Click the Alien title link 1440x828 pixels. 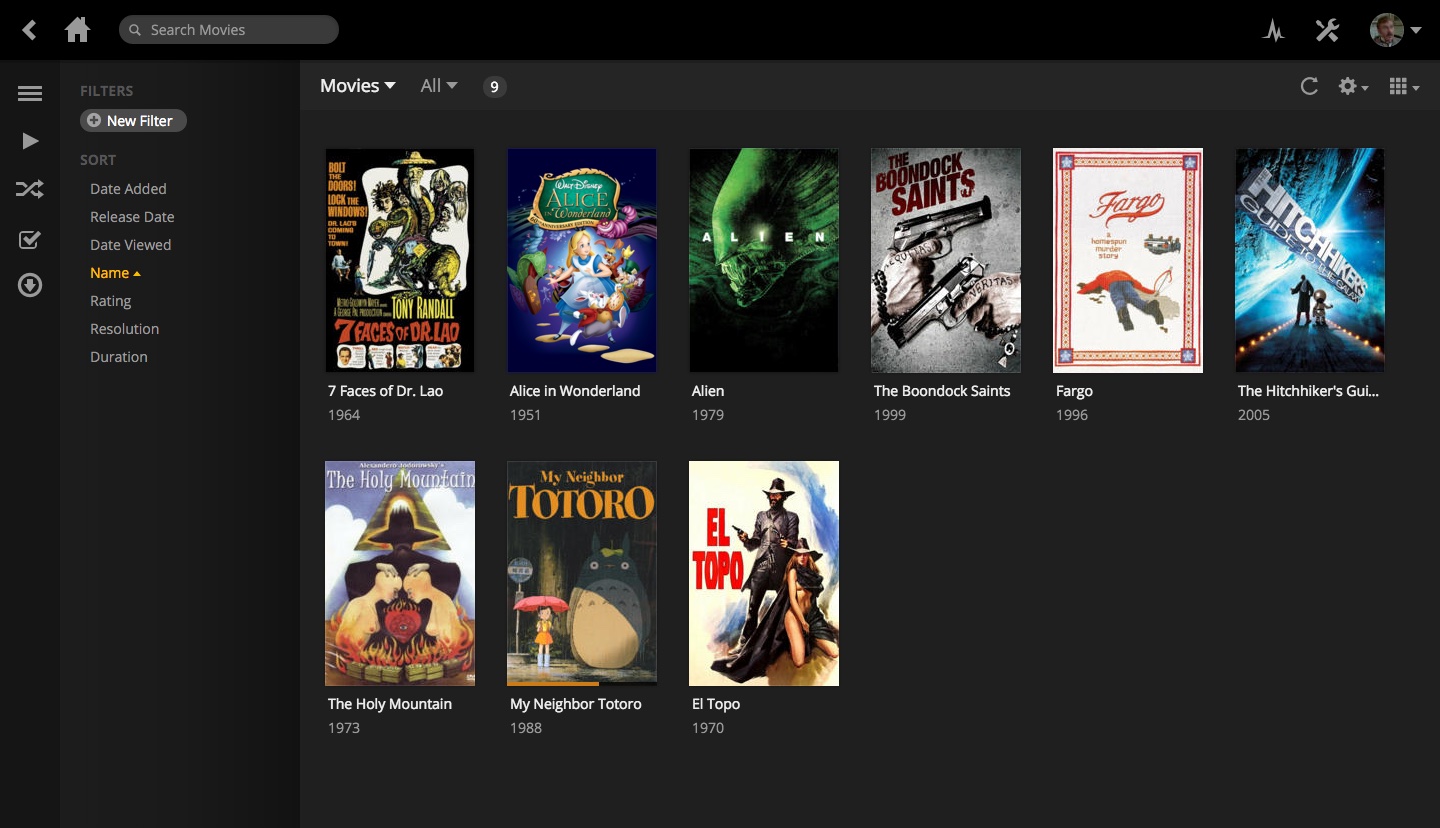[x=708, y=391]
